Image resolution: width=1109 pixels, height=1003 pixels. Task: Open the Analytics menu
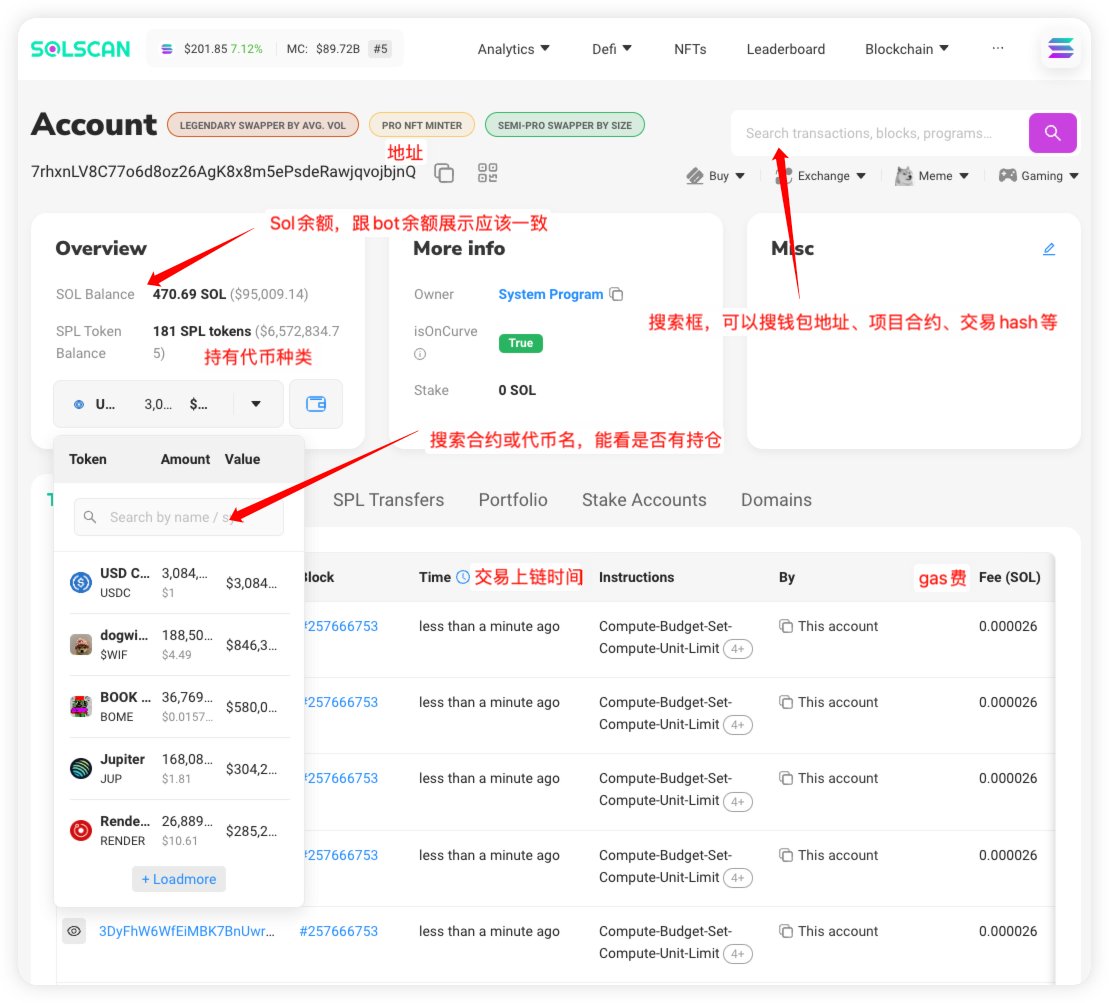pyautogui.click(x=512, y=49)
